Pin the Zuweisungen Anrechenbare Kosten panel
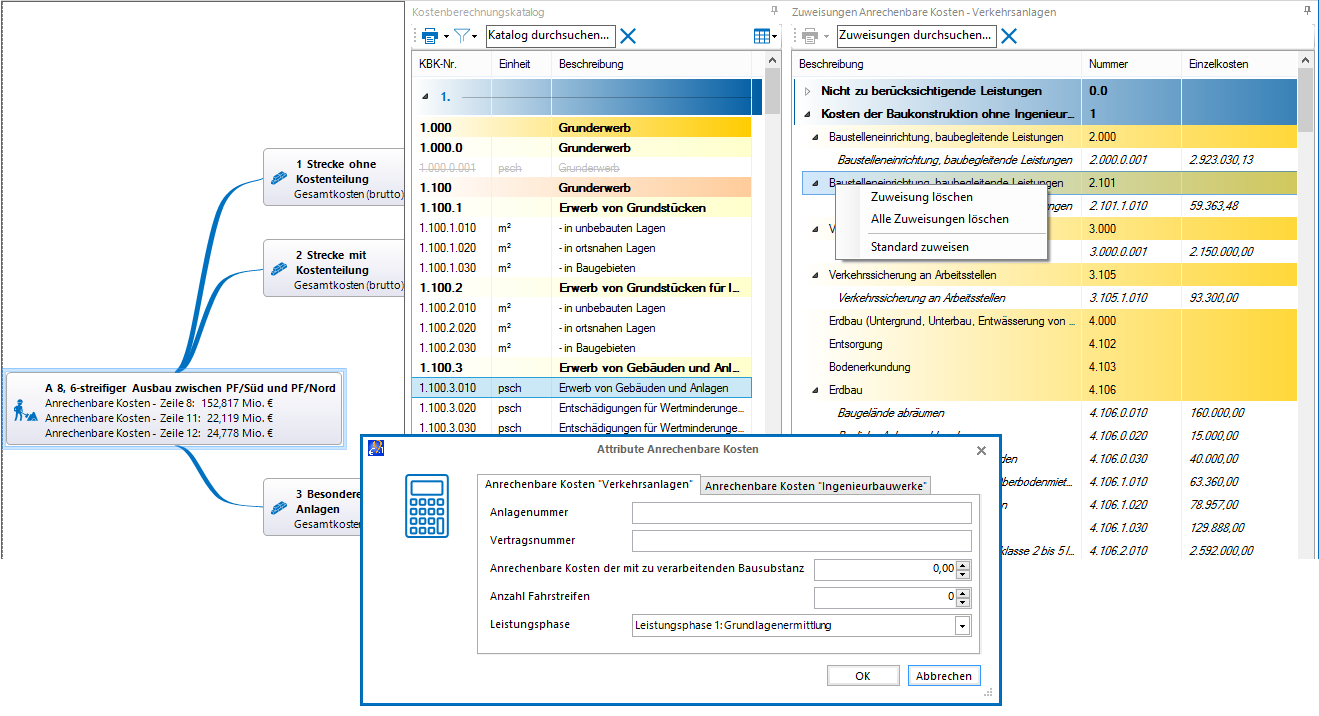1319x716 pixels. point(1309,10)
